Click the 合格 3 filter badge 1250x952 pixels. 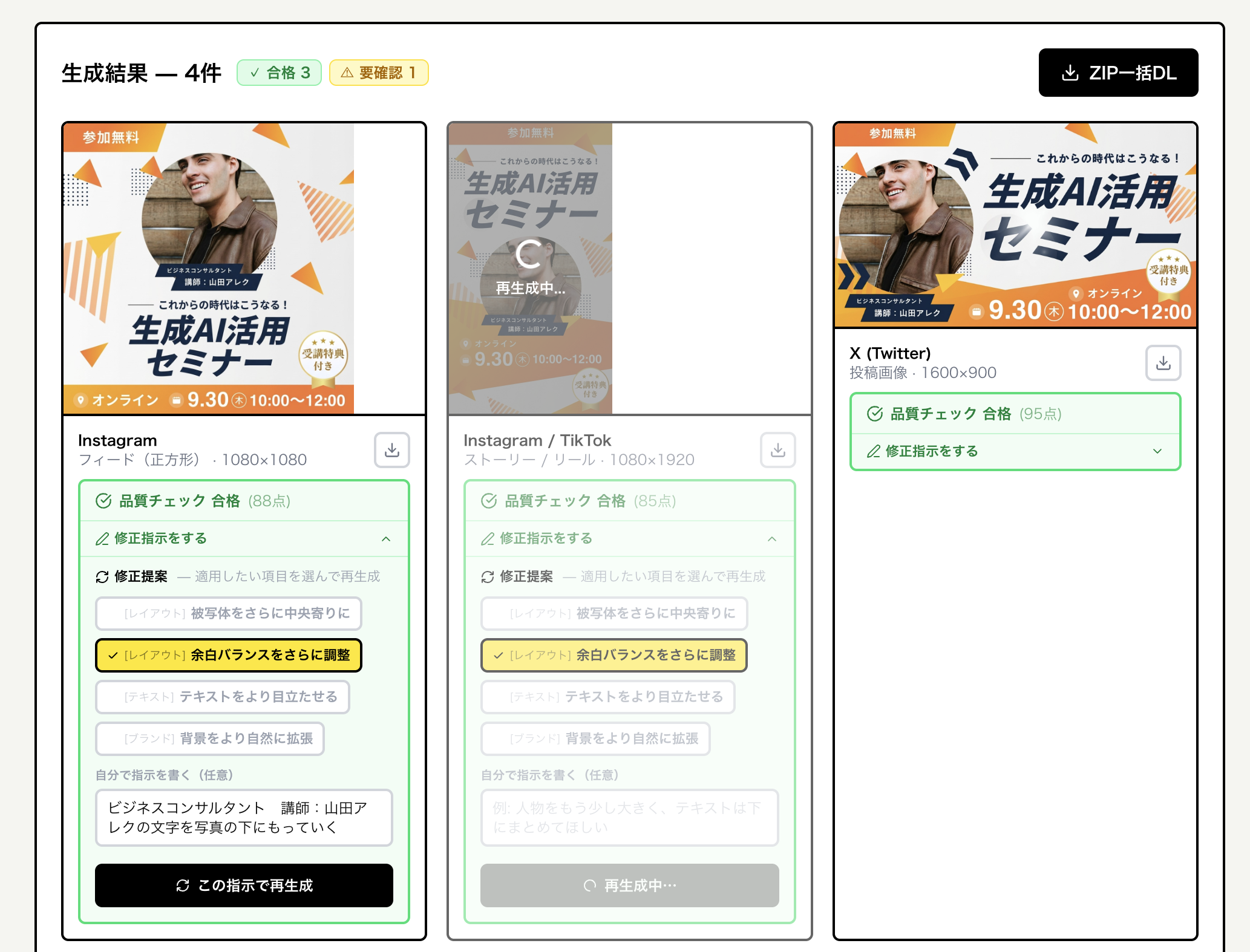[279, 73]
